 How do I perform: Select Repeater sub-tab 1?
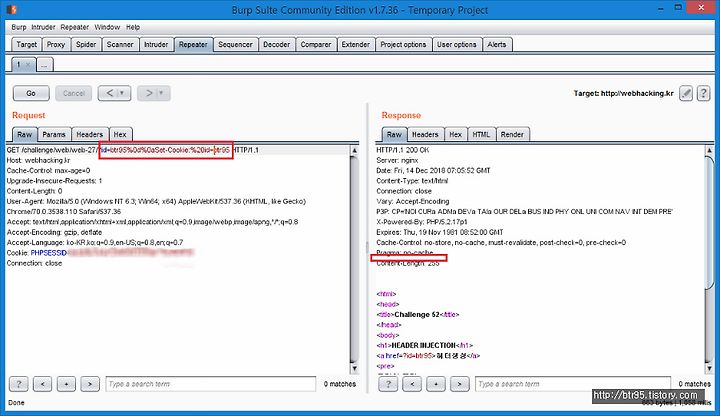[19, 65]
